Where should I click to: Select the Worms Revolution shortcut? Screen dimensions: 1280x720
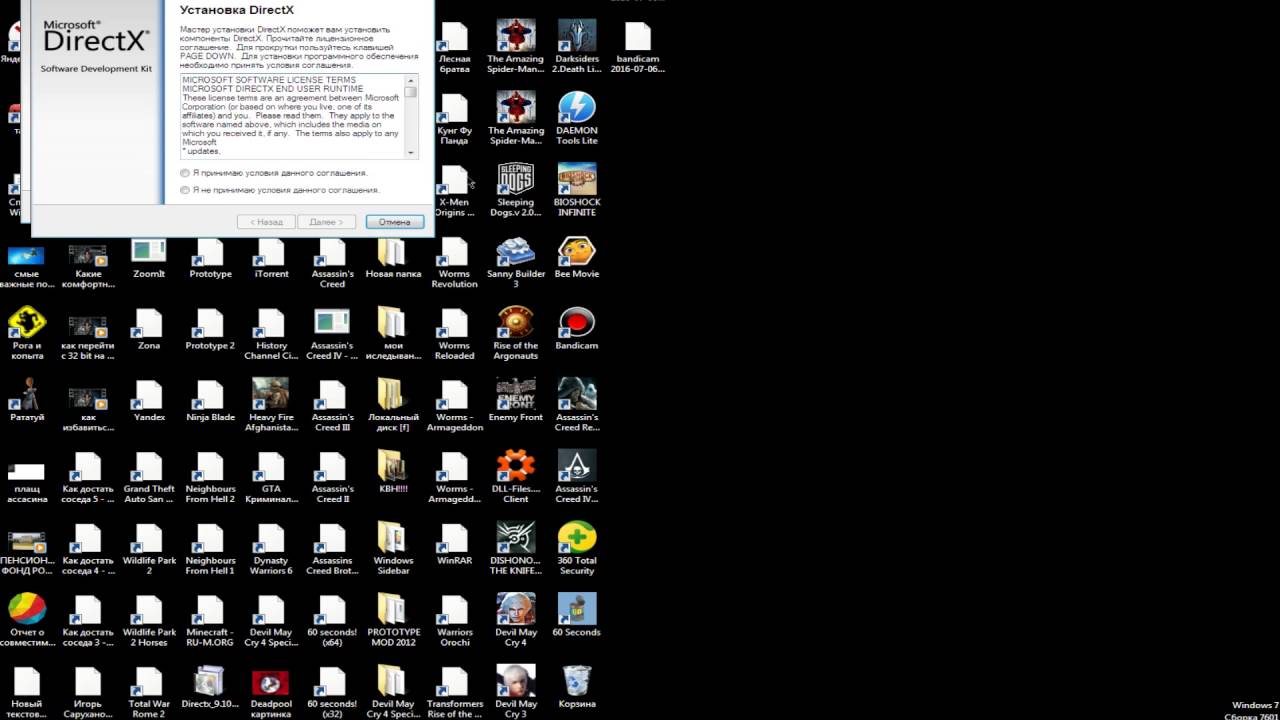coord(454,262)
